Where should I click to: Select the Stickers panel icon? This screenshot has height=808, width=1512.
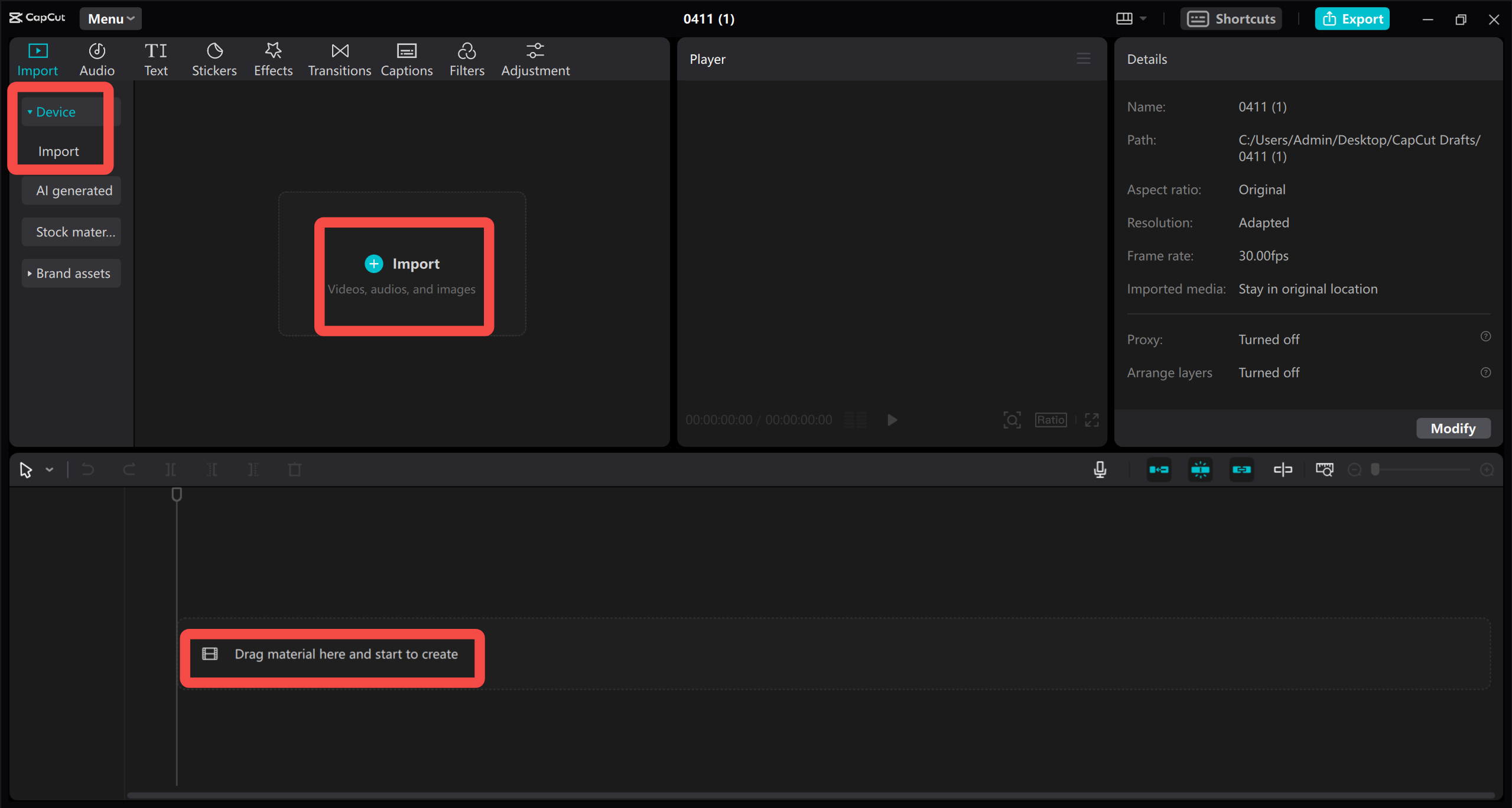(214, 58)
